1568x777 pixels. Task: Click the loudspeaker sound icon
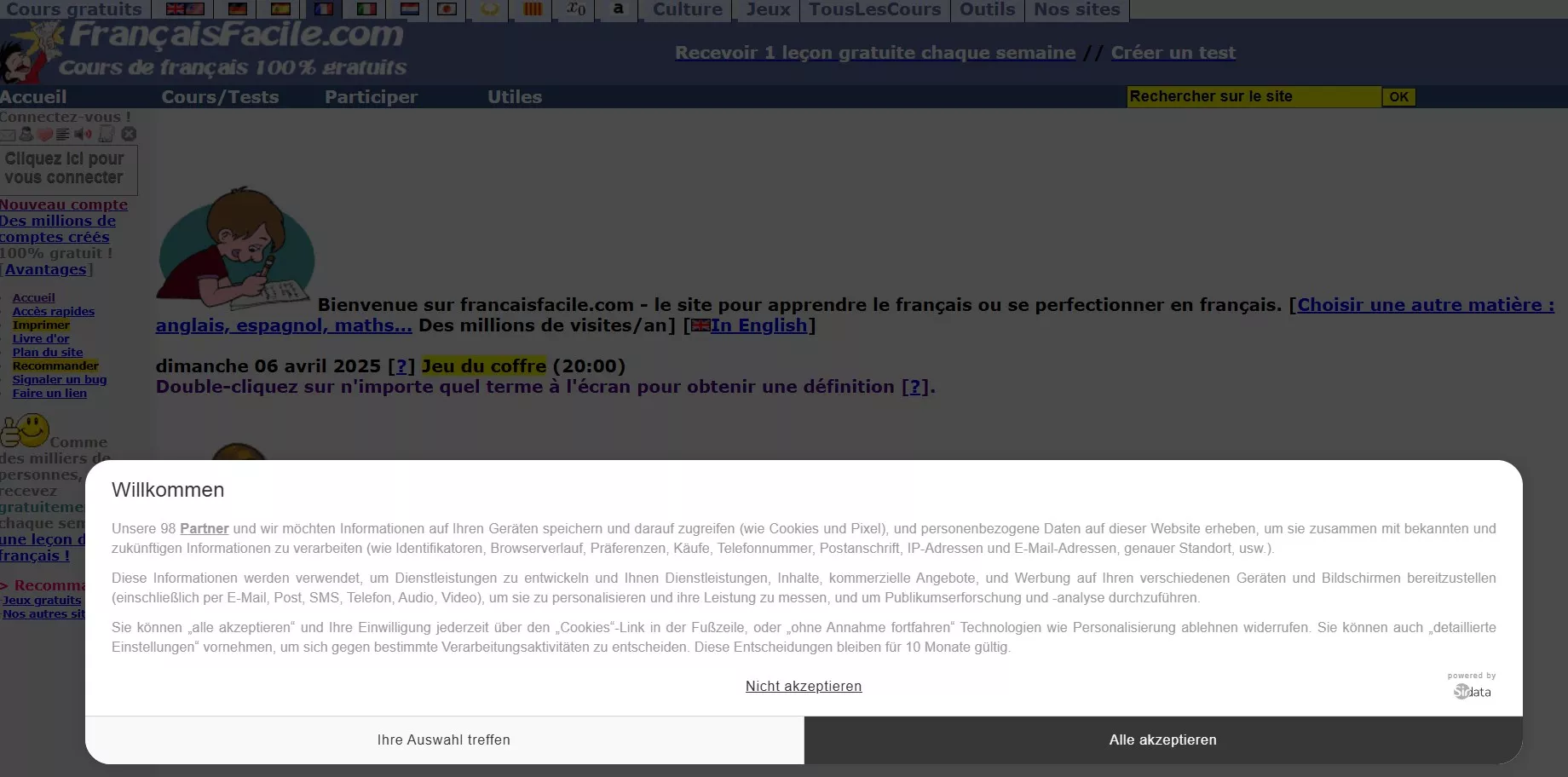83,134
